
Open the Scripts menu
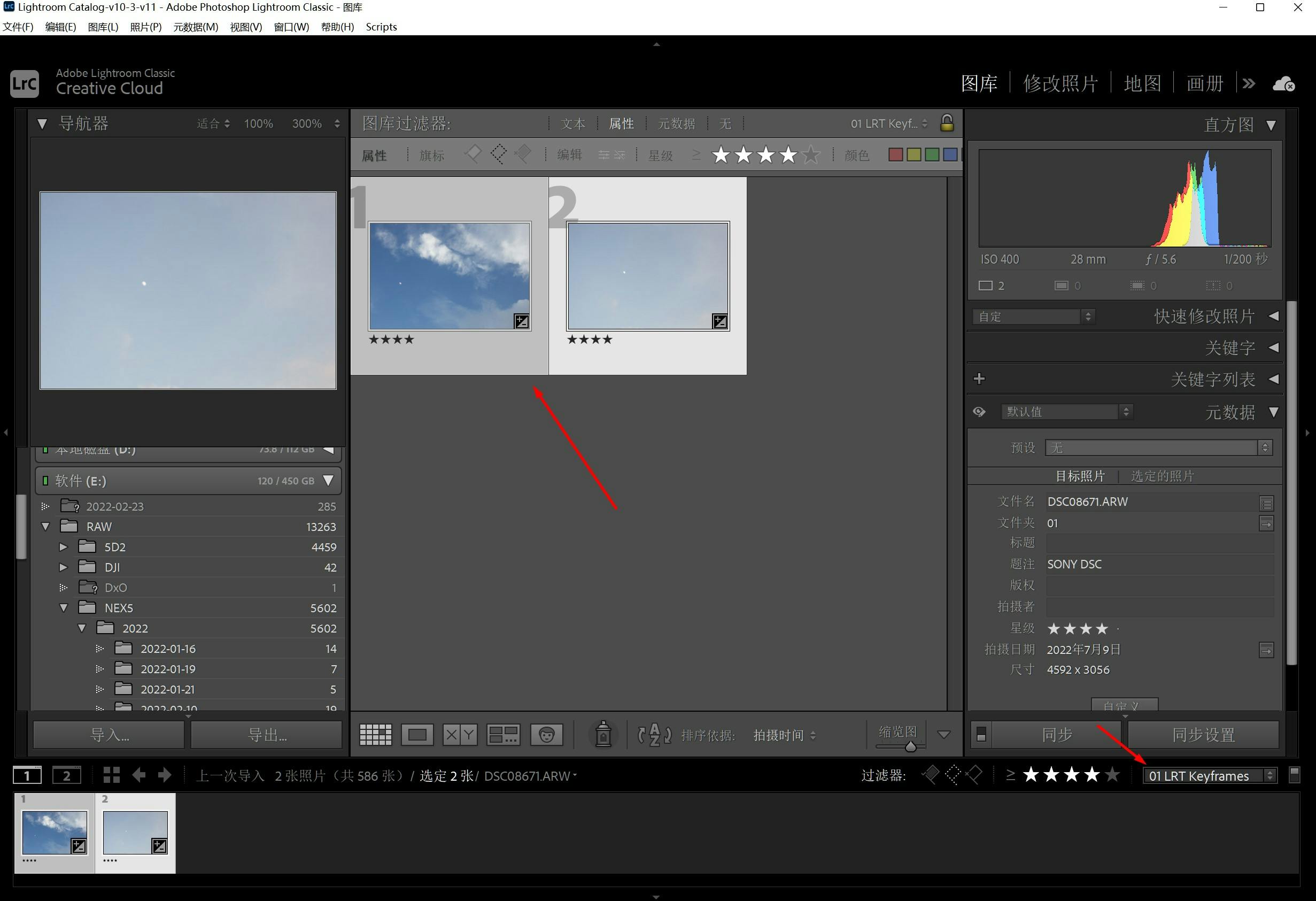[x=381, y=27]
